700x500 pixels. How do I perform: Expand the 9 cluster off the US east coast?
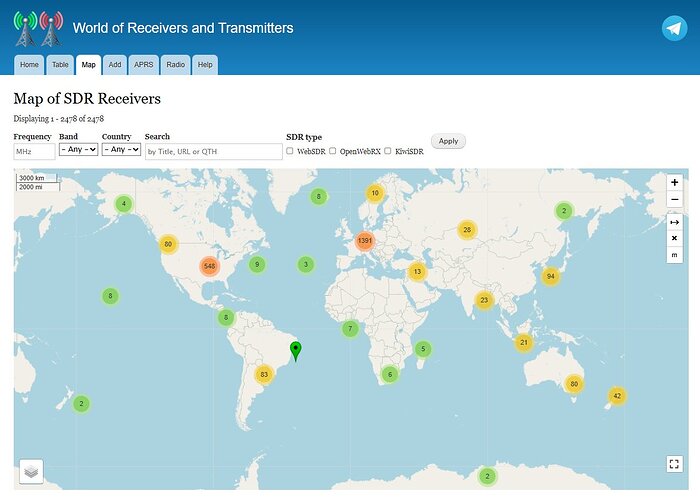(257, 264)
